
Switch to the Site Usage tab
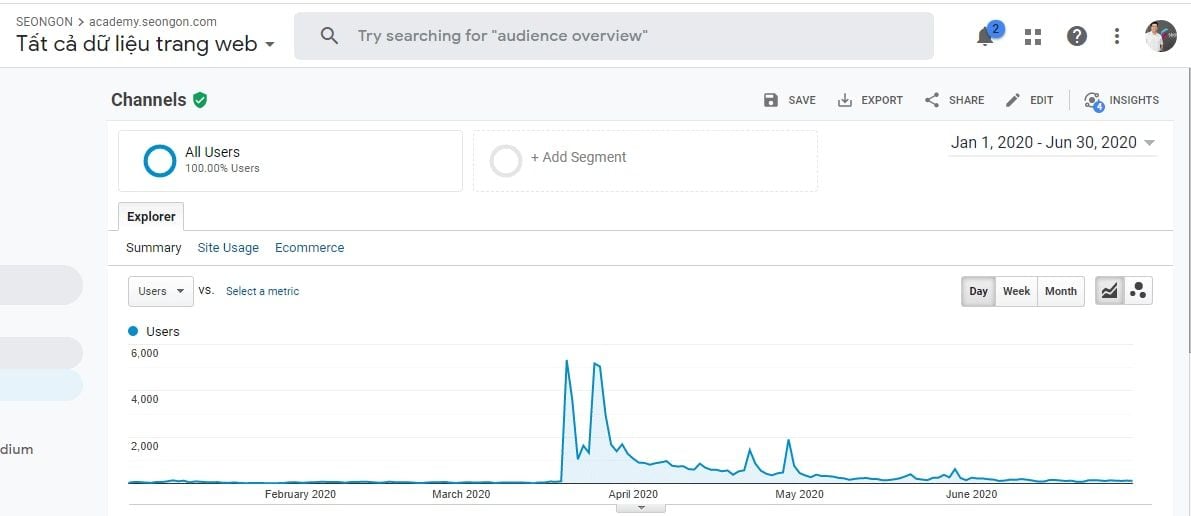pos(228,248)
